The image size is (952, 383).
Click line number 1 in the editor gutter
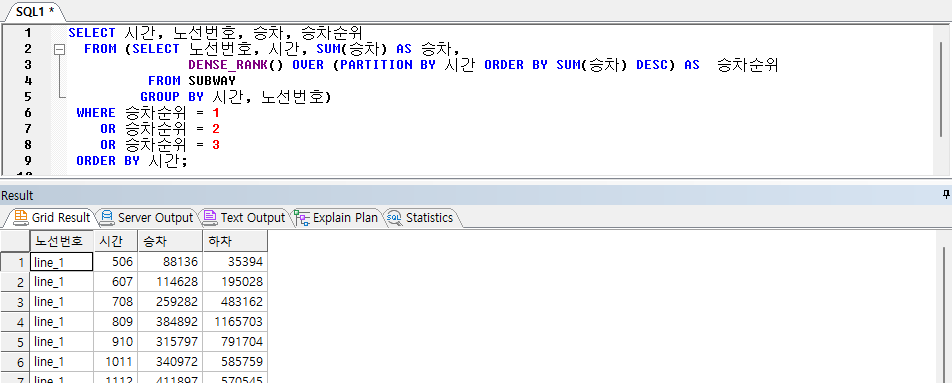coord(28,33)
